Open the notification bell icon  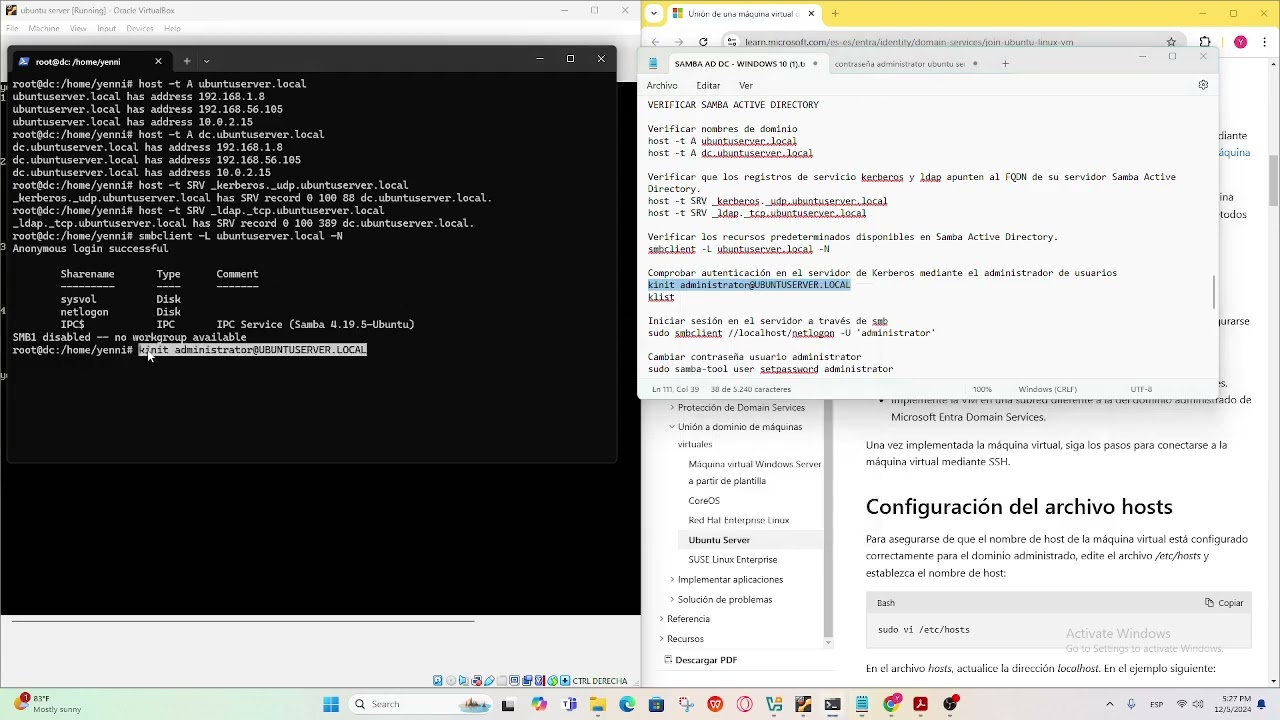coord(1261,704)
